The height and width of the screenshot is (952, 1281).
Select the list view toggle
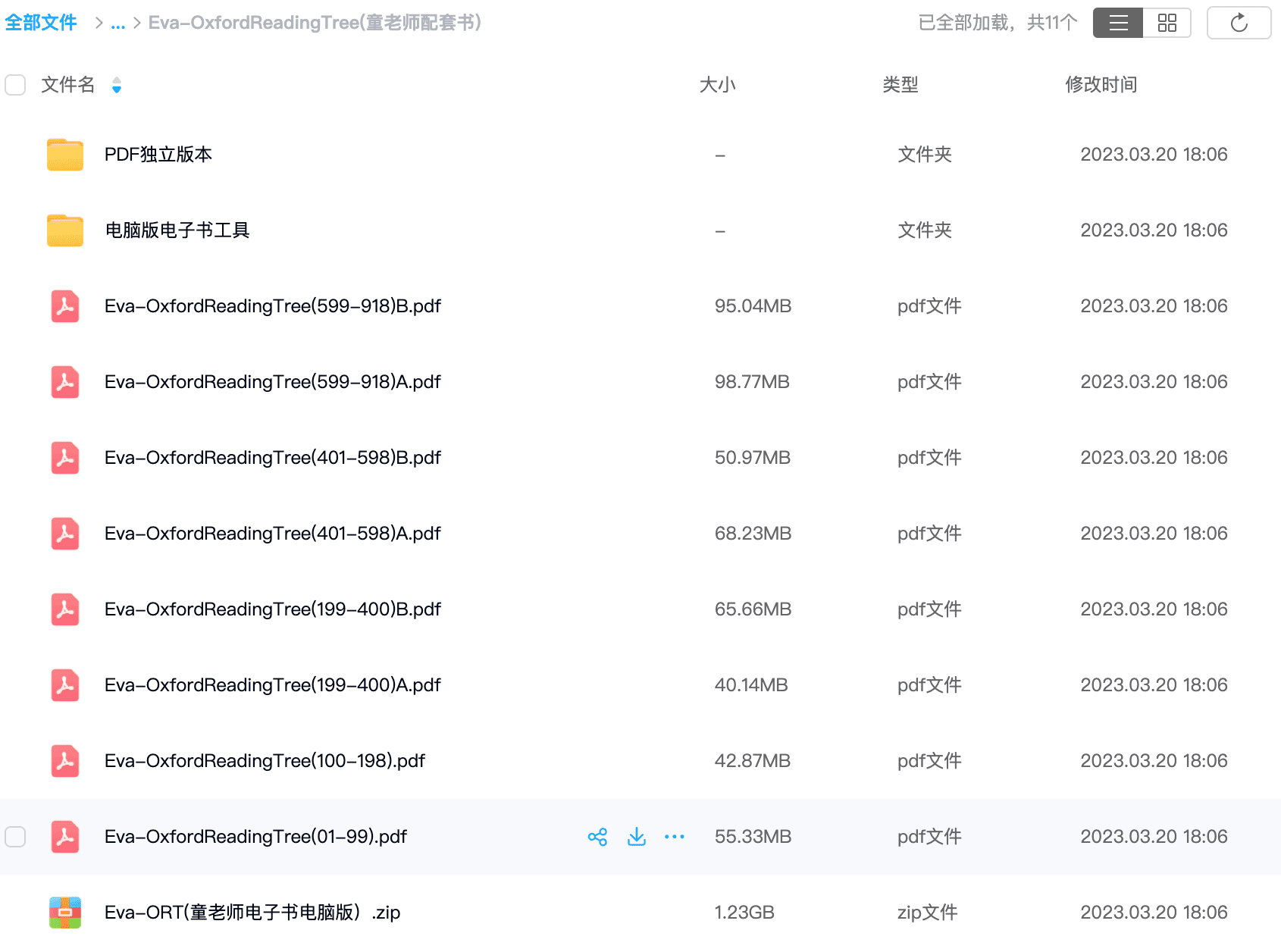click(1117, 22)
